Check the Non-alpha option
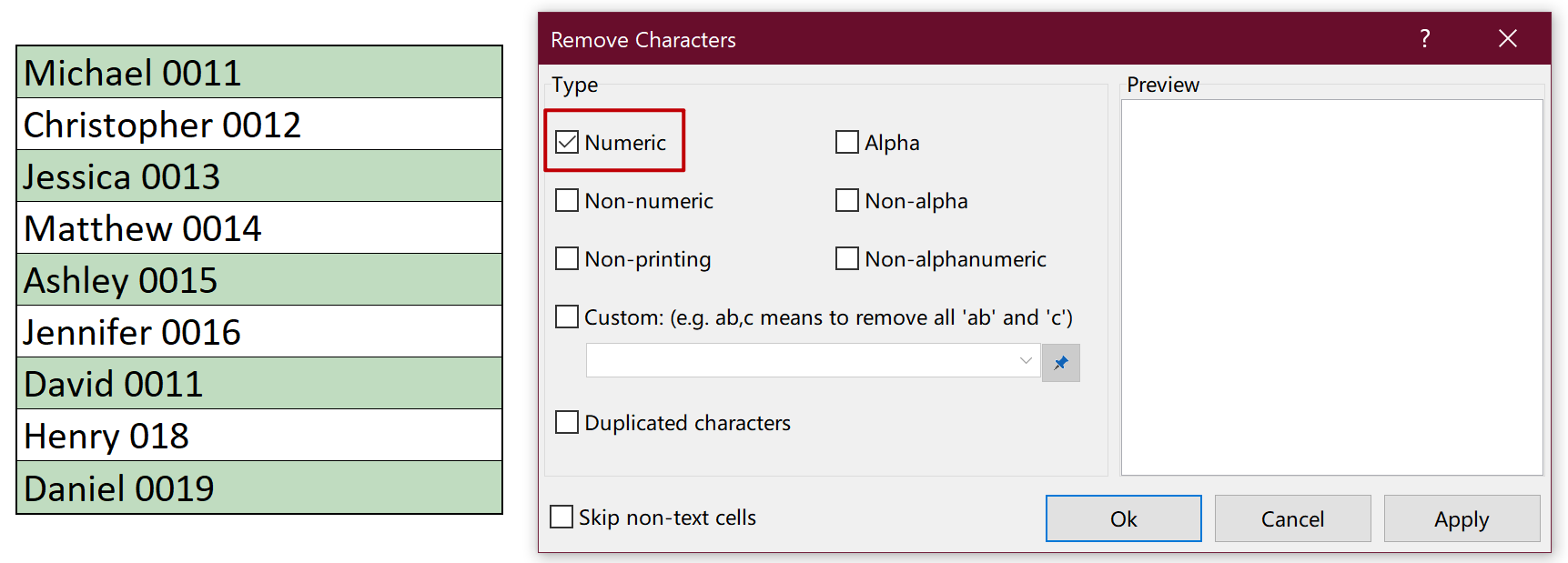 [x=847, y=200]
